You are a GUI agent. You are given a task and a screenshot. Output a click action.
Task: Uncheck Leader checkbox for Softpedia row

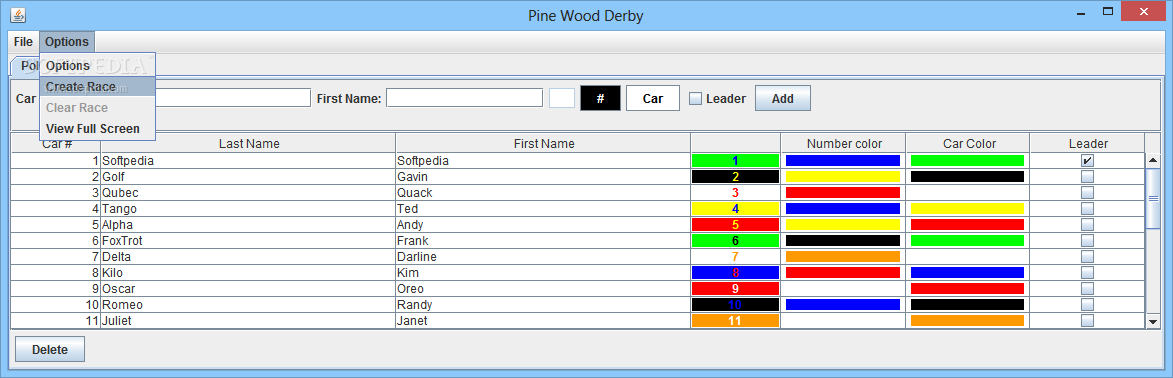[1087, 160]
